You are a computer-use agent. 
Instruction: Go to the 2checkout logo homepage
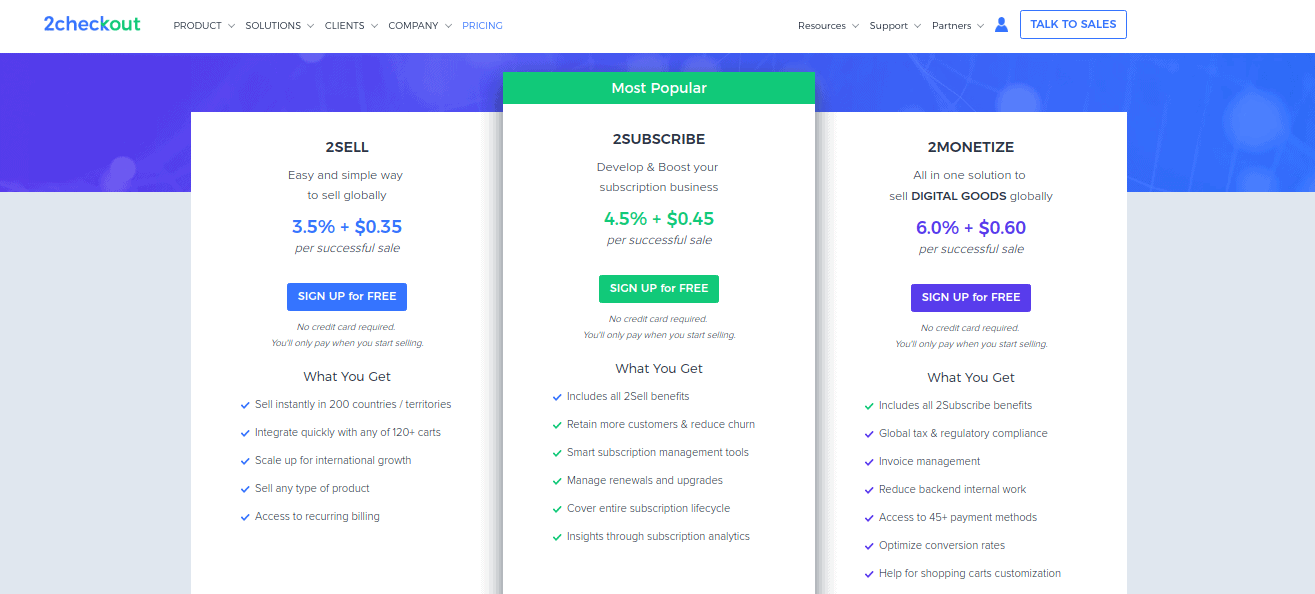92,24
